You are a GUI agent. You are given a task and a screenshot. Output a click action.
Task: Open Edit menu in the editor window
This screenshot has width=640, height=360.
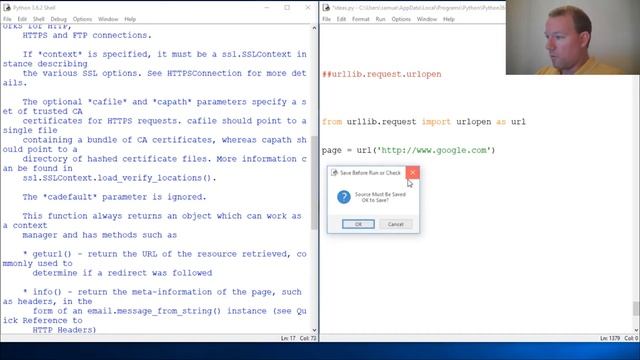tap(341, 19)
